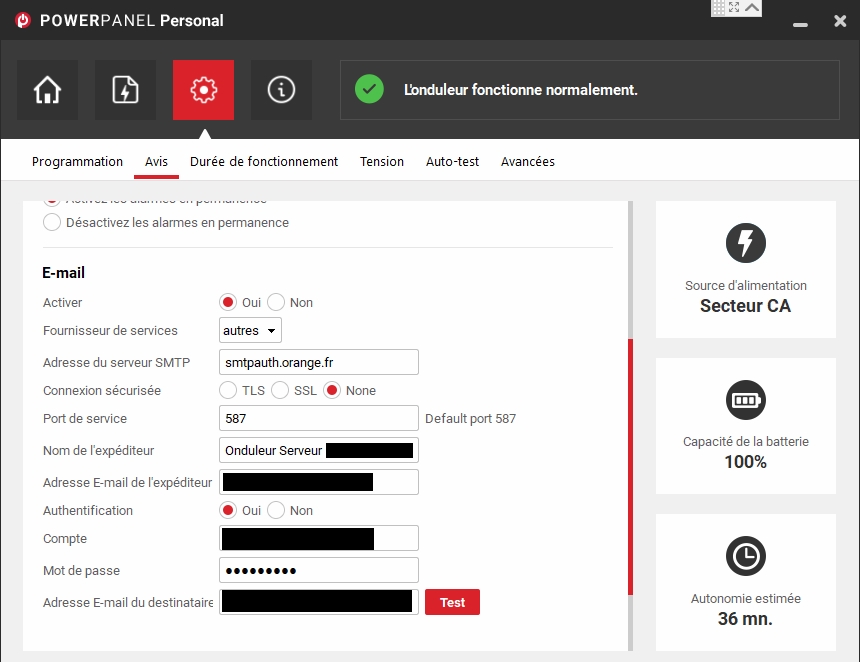Click the Connexion sécurisée label
Screen dimensions: 860x662
102,391
